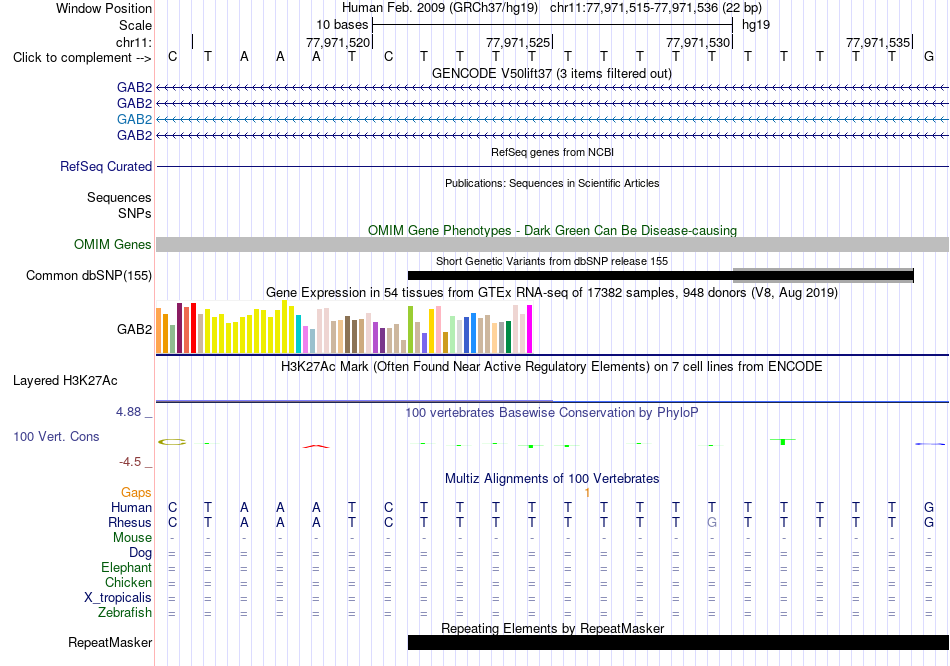
Task: Select the Zebrafish species label
Action: click(125, 613)
